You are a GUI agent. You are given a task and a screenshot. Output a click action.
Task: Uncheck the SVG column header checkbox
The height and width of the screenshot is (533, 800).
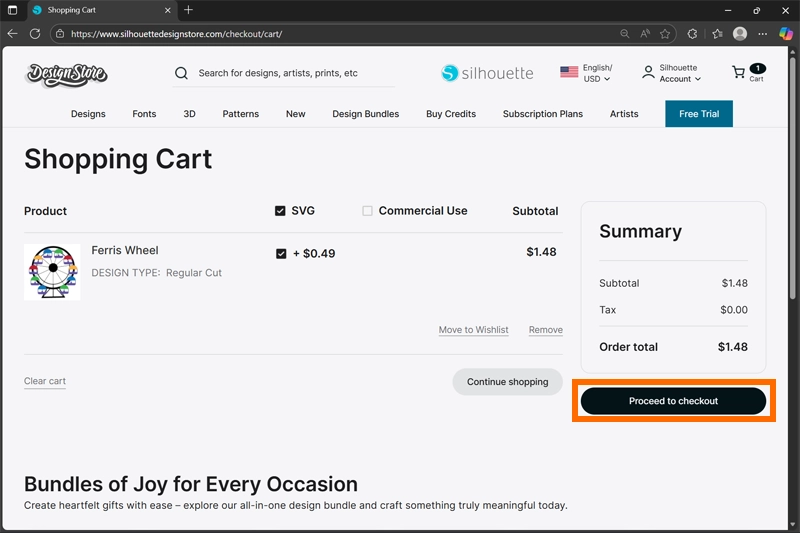[x=280, y=211]
